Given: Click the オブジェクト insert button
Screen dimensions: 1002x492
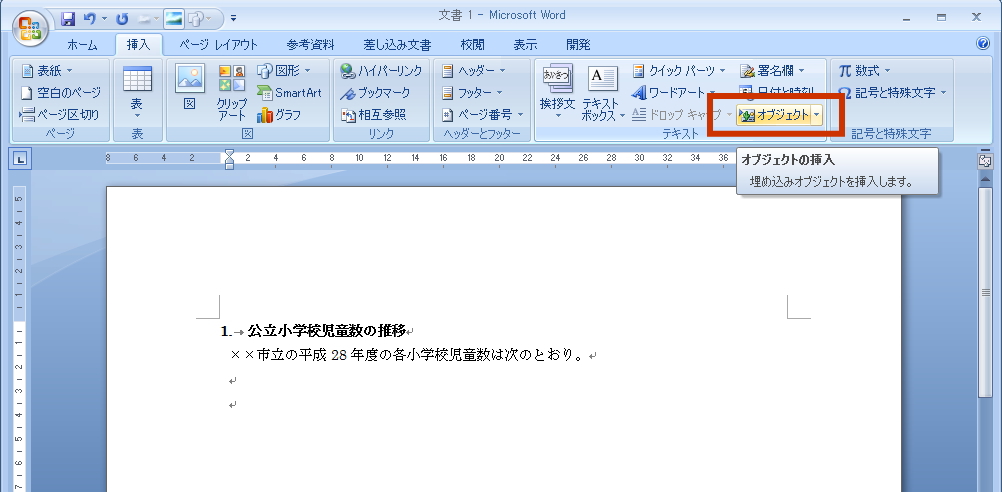Looking at the screenshot, I should 774,115.
